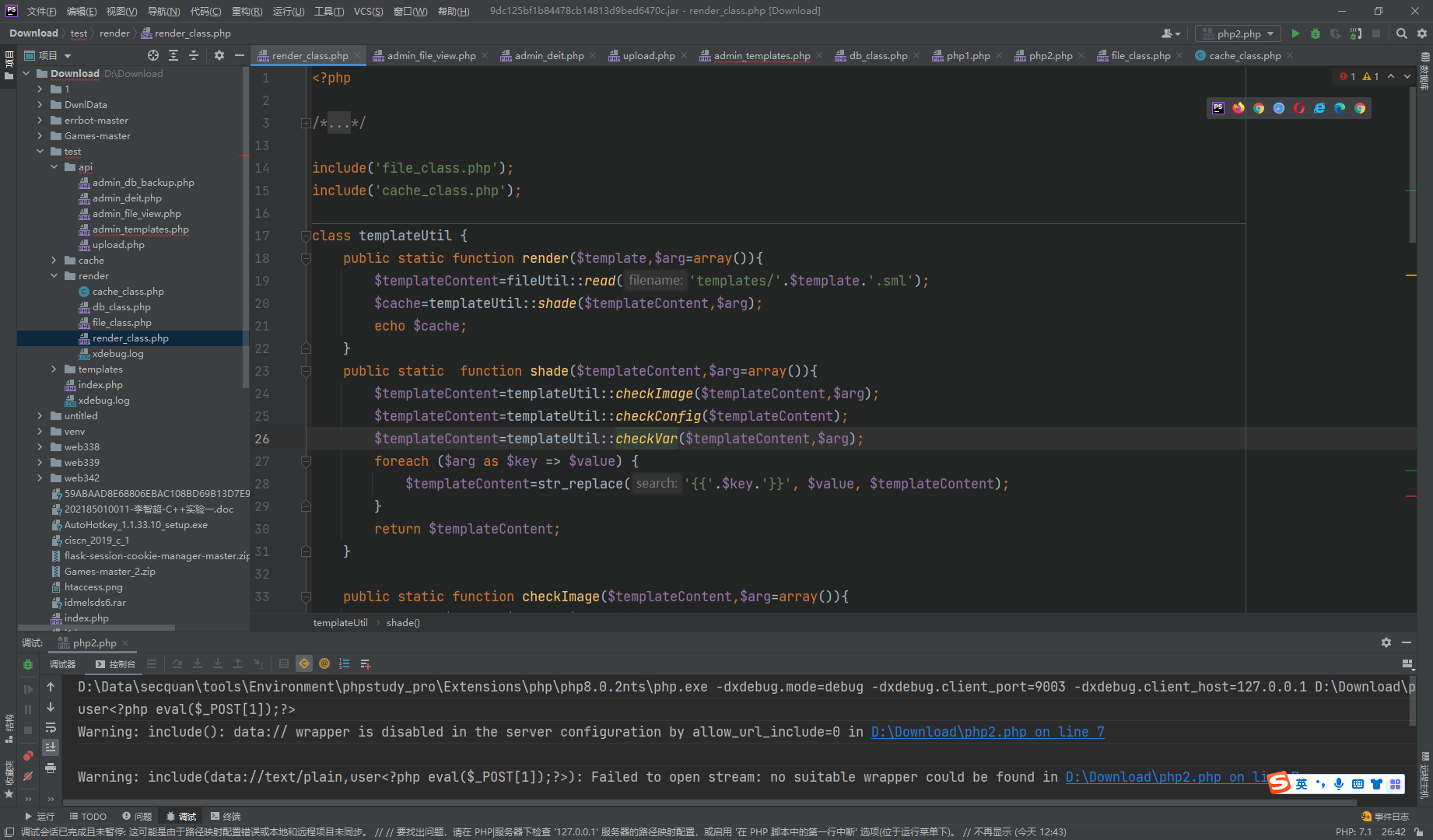Screen dimensions: 1433x840
Task: Preview in Opera browser icon
Action: tap(1299, 108)
